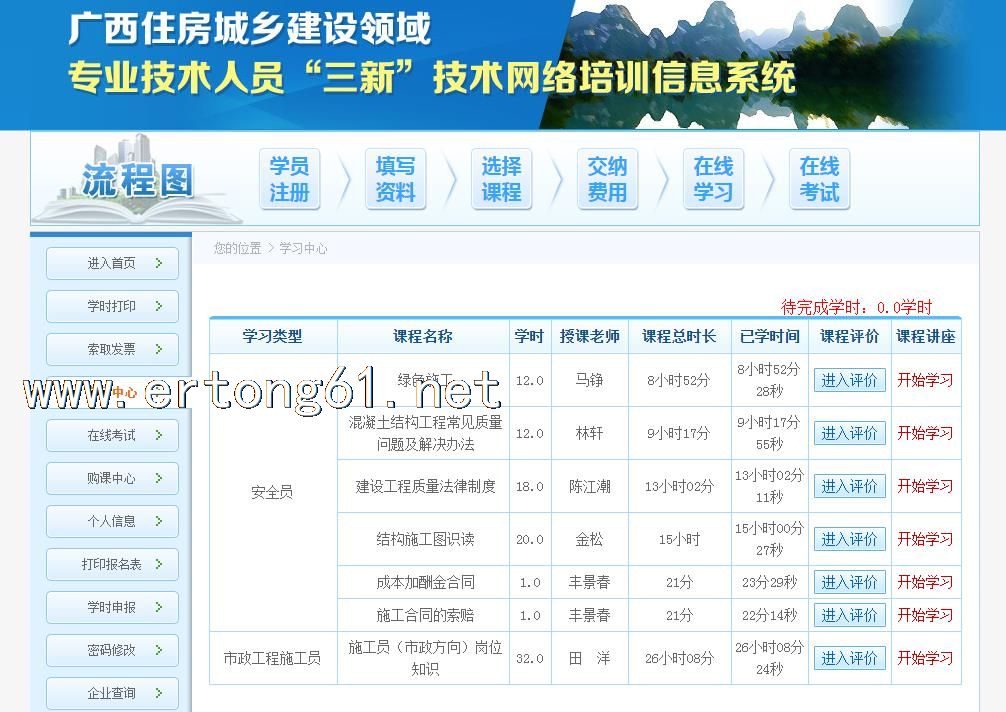
Task: Click the green arrow beside 学时打印
Action: (159, 306)
